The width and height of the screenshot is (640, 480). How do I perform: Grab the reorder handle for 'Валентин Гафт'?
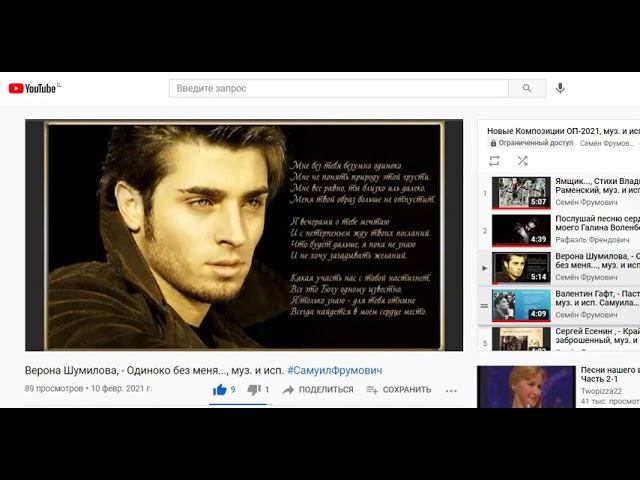coord(484,306)
